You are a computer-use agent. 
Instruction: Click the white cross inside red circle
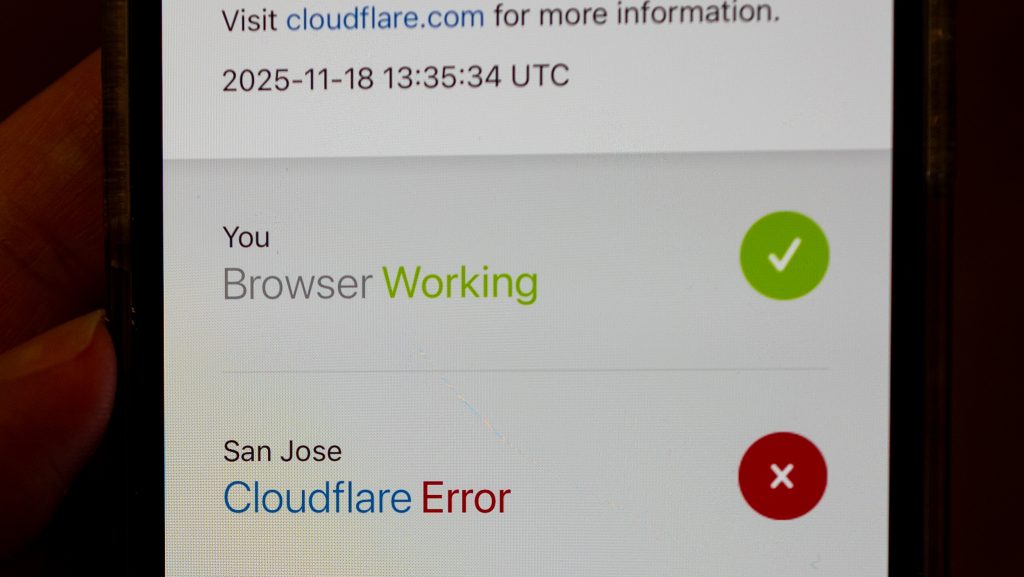[x=782, y=476]
